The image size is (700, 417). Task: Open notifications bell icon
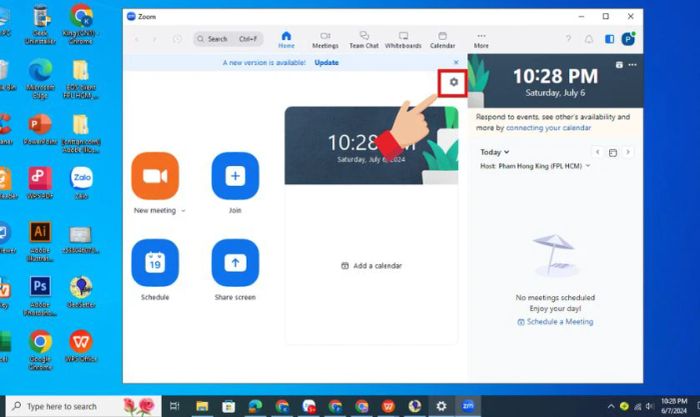pos(589,39)
